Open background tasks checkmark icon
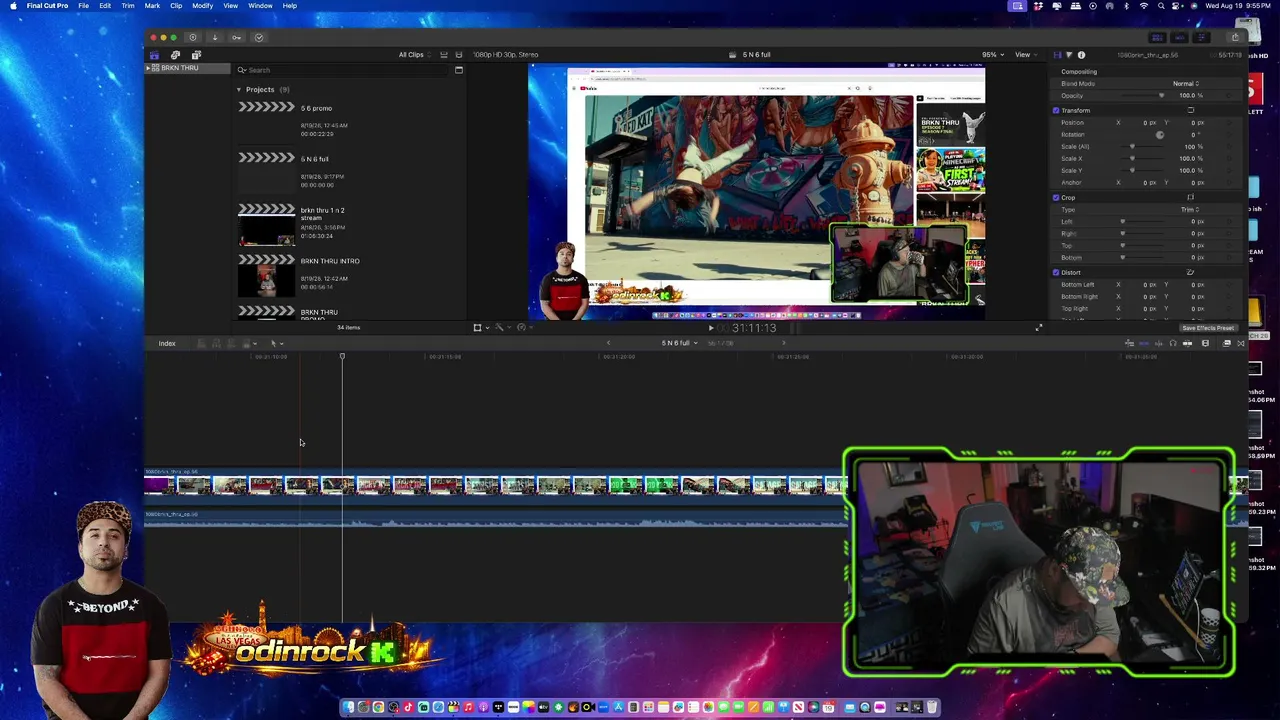Viewport: 1280px width, 720px height. [x=259, y=38]
